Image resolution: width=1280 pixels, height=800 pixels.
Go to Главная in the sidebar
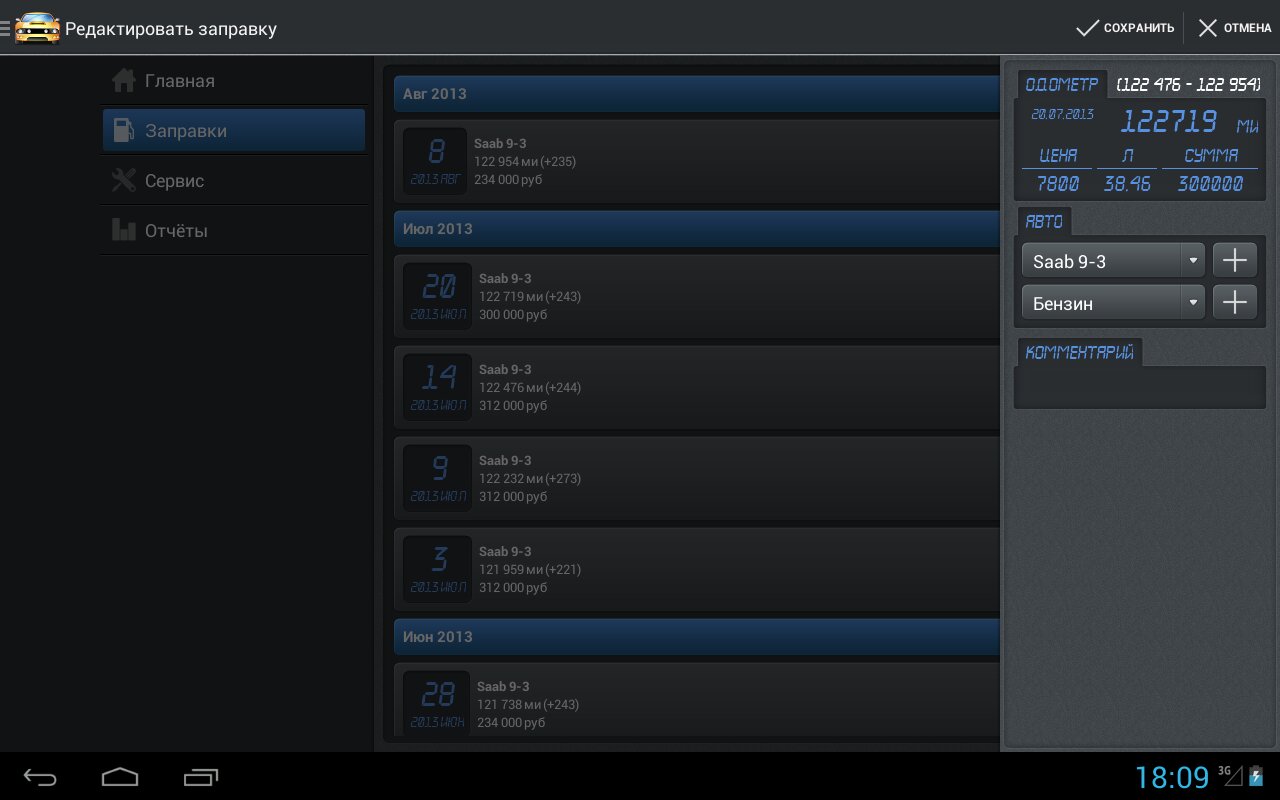[234, 80]
